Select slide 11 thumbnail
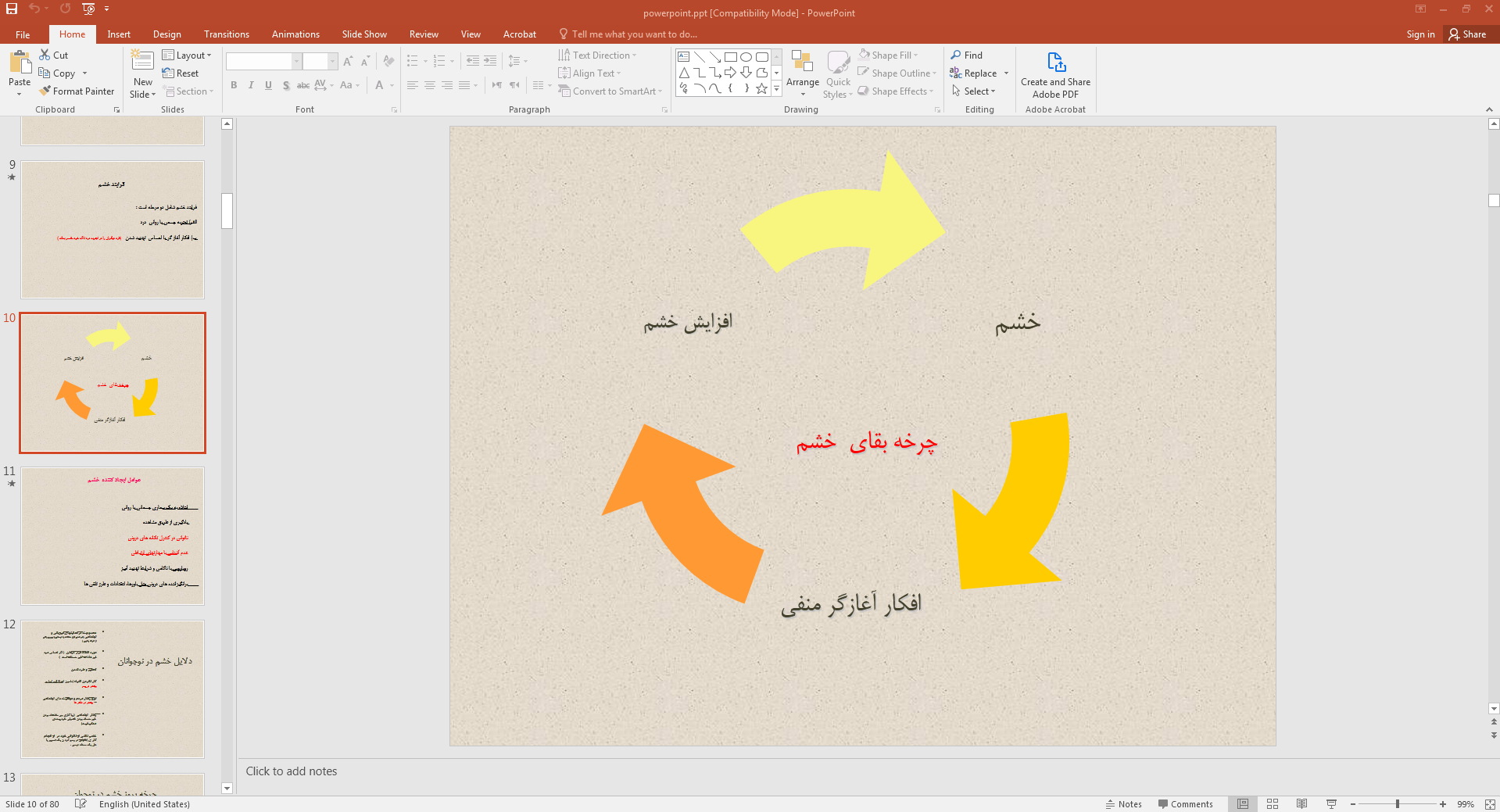The image size is (1500, 812). click(x=113, y=536)
